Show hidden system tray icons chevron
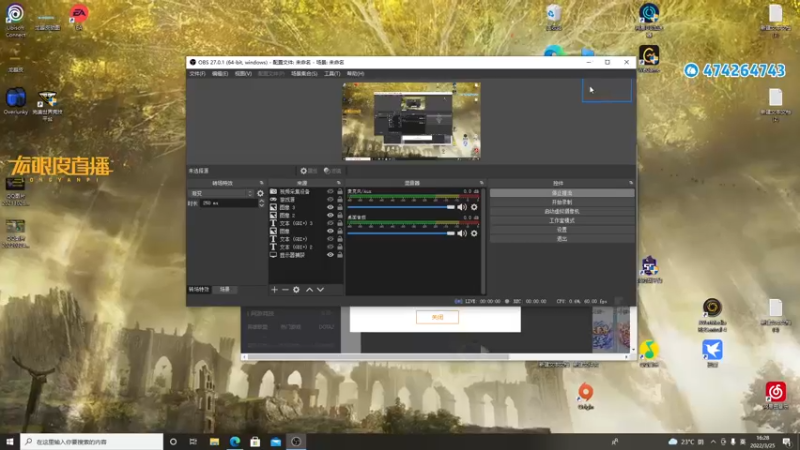The height and width of the screenshot is (450, 800). coord(713,442)
